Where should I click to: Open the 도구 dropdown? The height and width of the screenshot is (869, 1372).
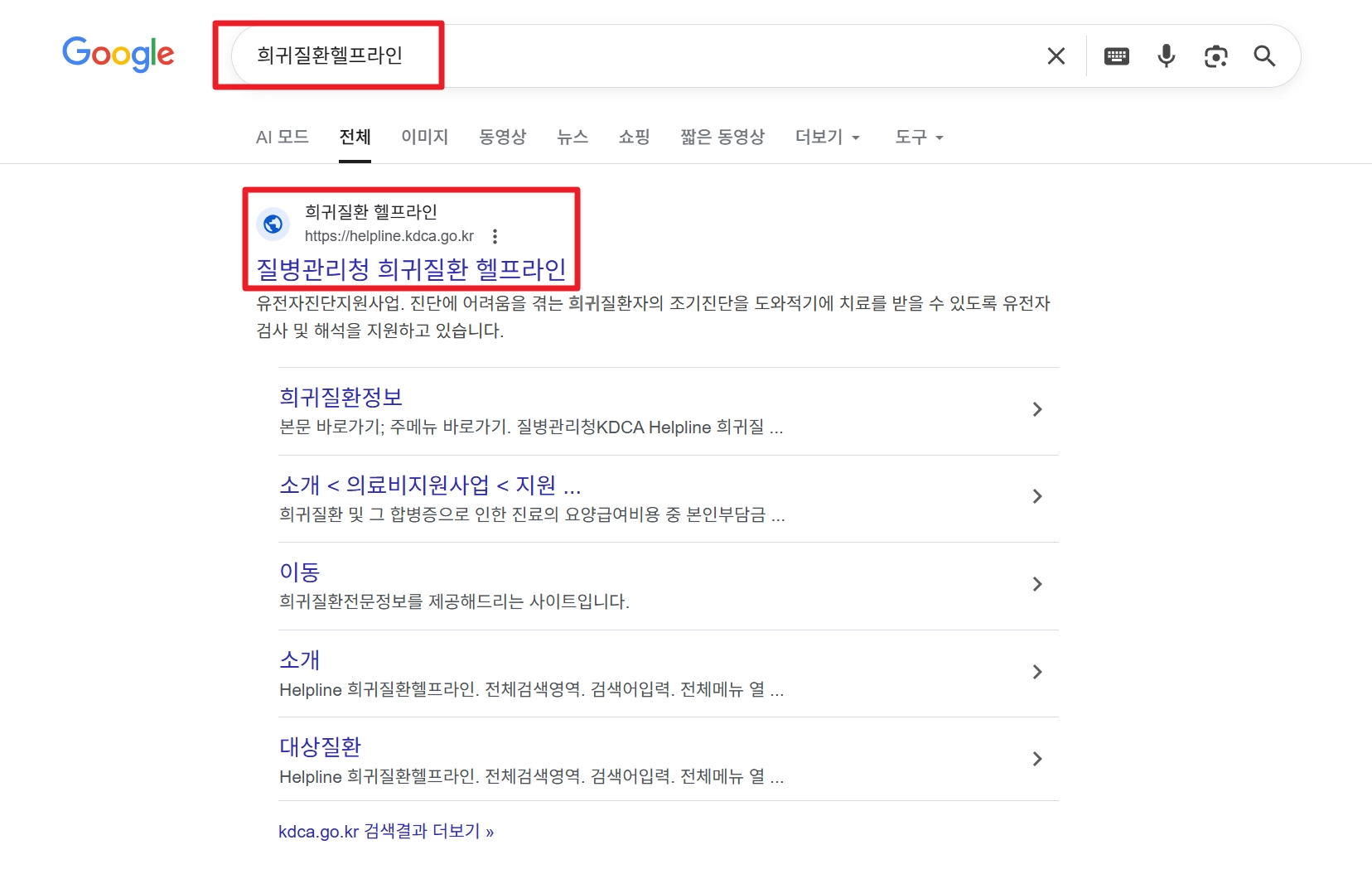[918, 138]
